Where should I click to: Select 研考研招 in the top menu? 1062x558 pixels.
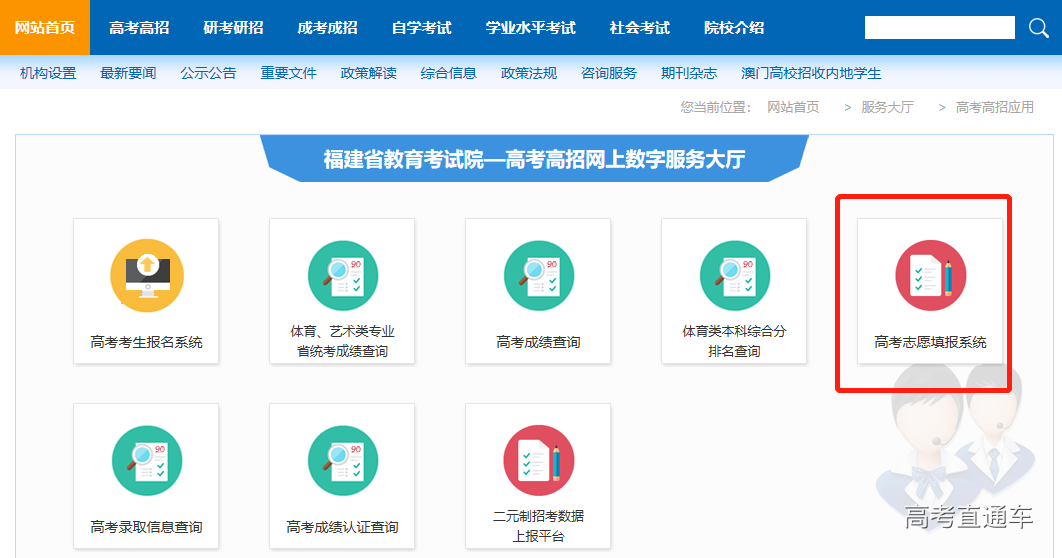[233, 27]
